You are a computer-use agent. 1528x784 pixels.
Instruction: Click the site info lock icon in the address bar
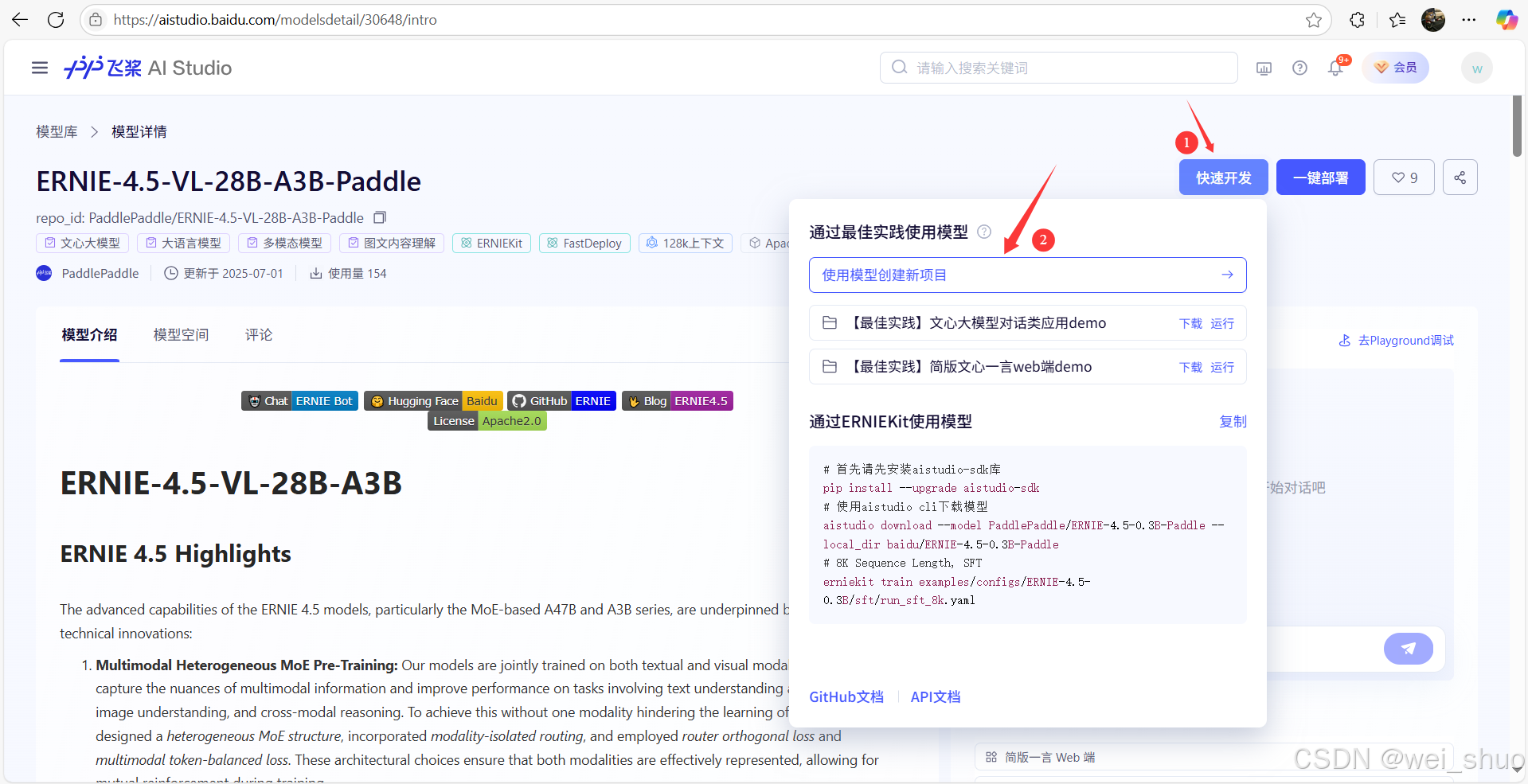pyautogui.click(x=96, y=20)
